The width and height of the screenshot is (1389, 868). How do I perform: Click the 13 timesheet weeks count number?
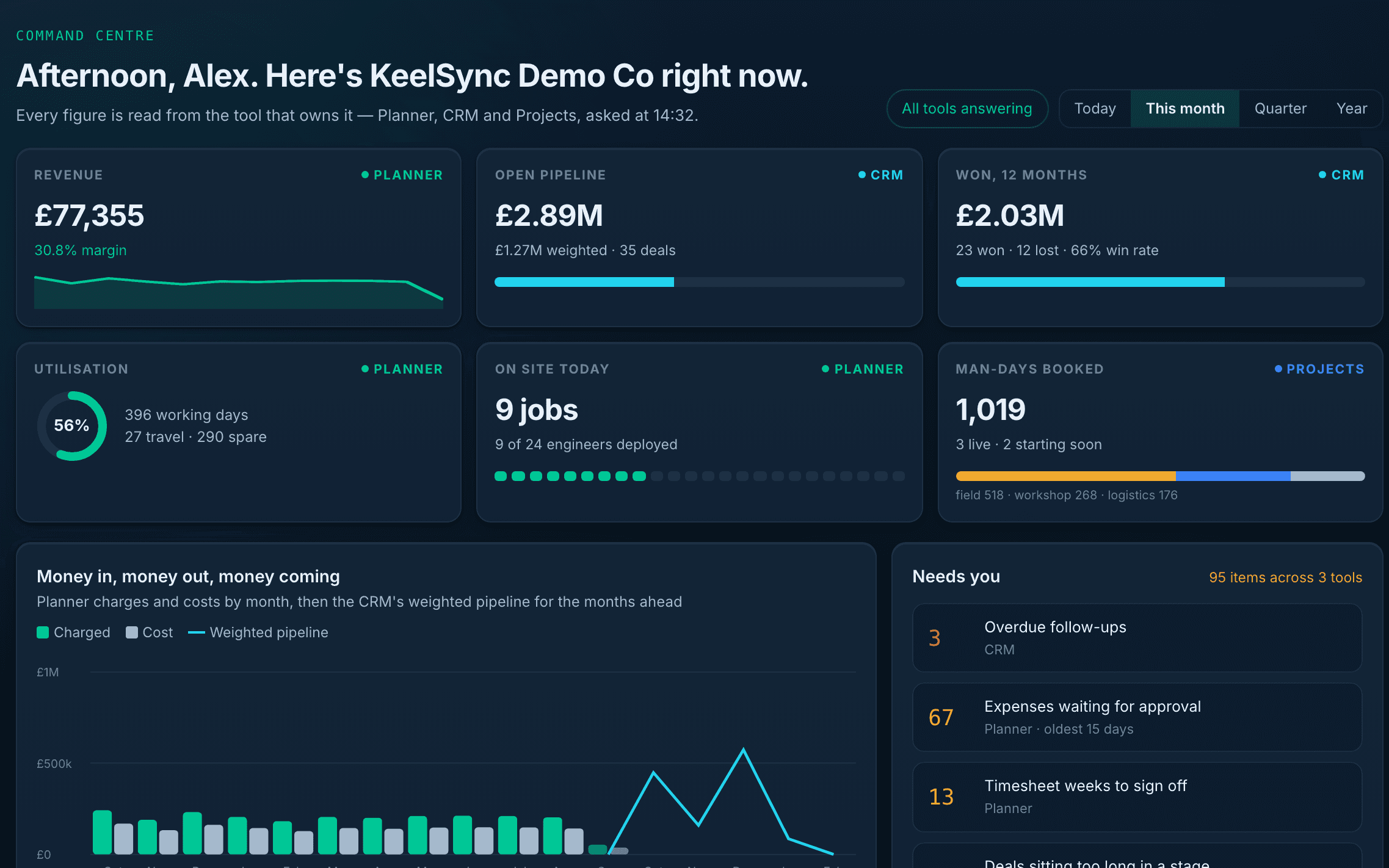(941, 797)
